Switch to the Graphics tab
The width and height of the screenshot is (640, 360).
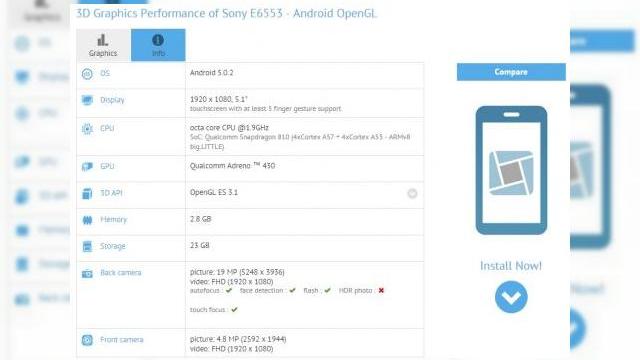point(103,45)
